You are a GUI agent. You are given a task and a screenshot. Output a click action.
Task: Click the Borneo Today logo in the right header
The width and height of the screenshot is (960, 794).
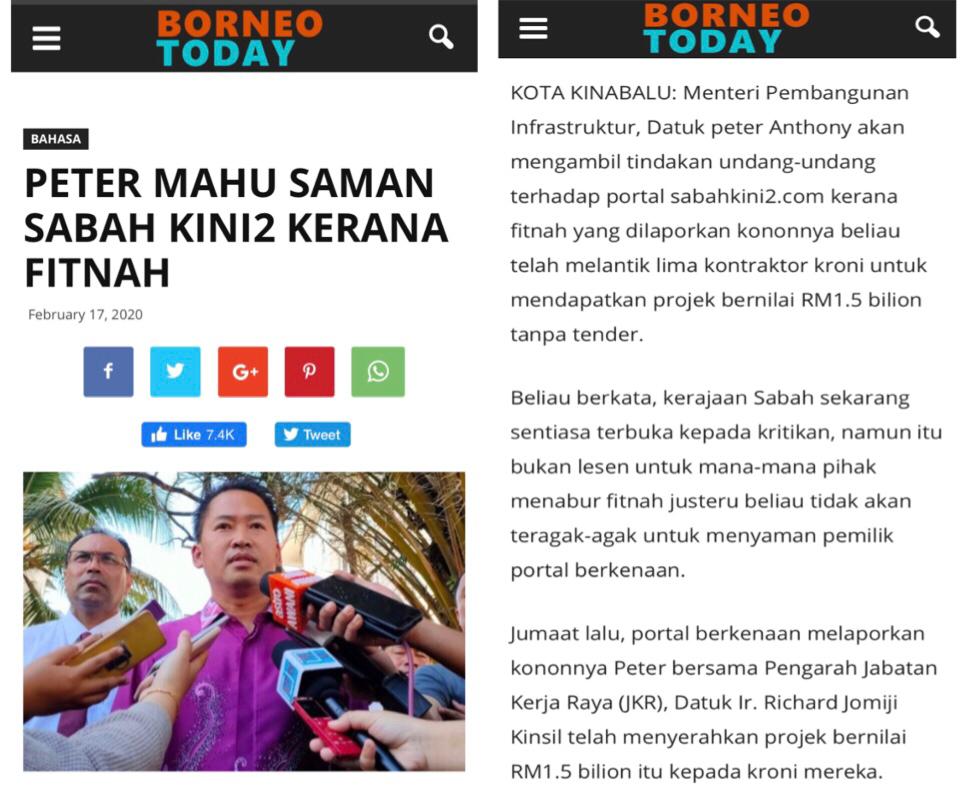coord(726,28)
